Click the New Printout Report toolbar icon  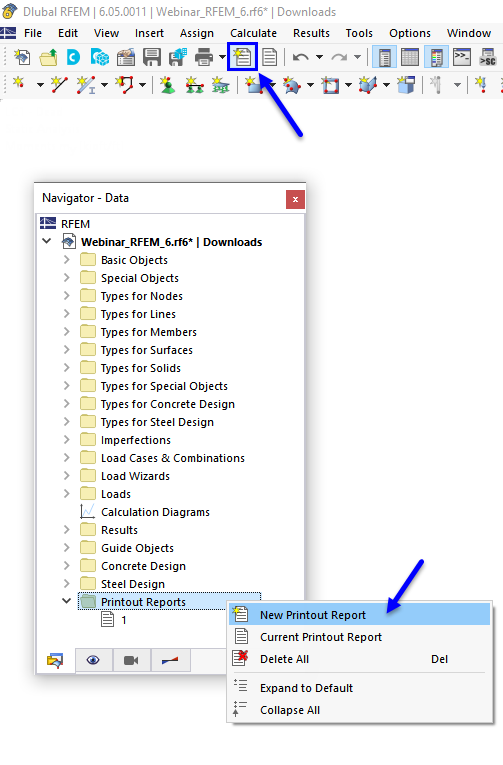click(x=242, y=57)
